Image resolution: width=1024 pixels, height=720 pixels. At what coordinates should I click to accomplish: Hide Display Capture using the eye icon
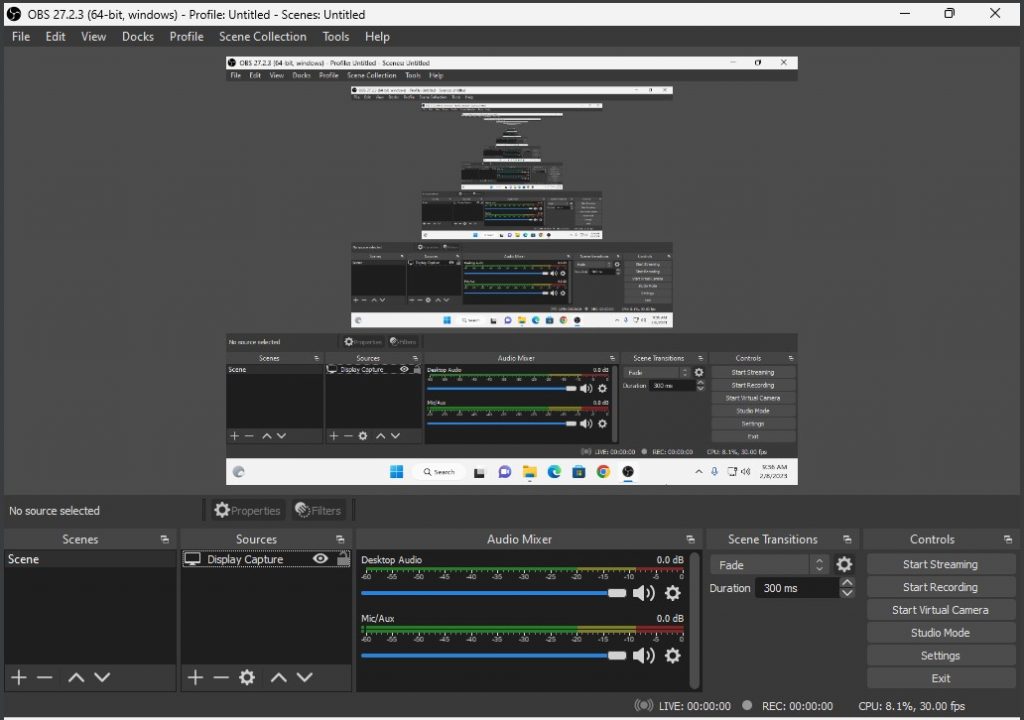[x=320, y=559]
